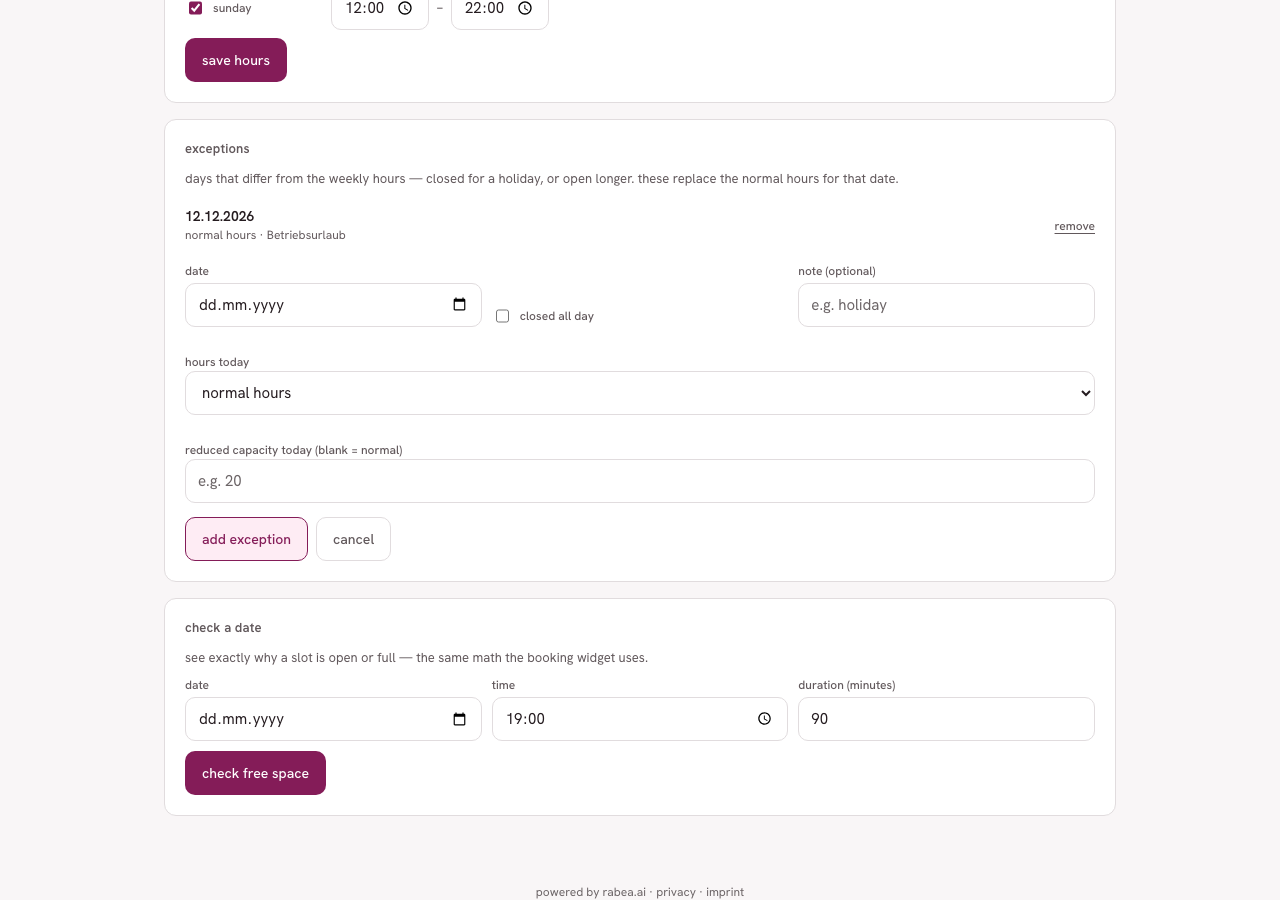This screenshot has height=900, width=1280.
Task: Focus the time field showing 19:00
Action: 640,719
